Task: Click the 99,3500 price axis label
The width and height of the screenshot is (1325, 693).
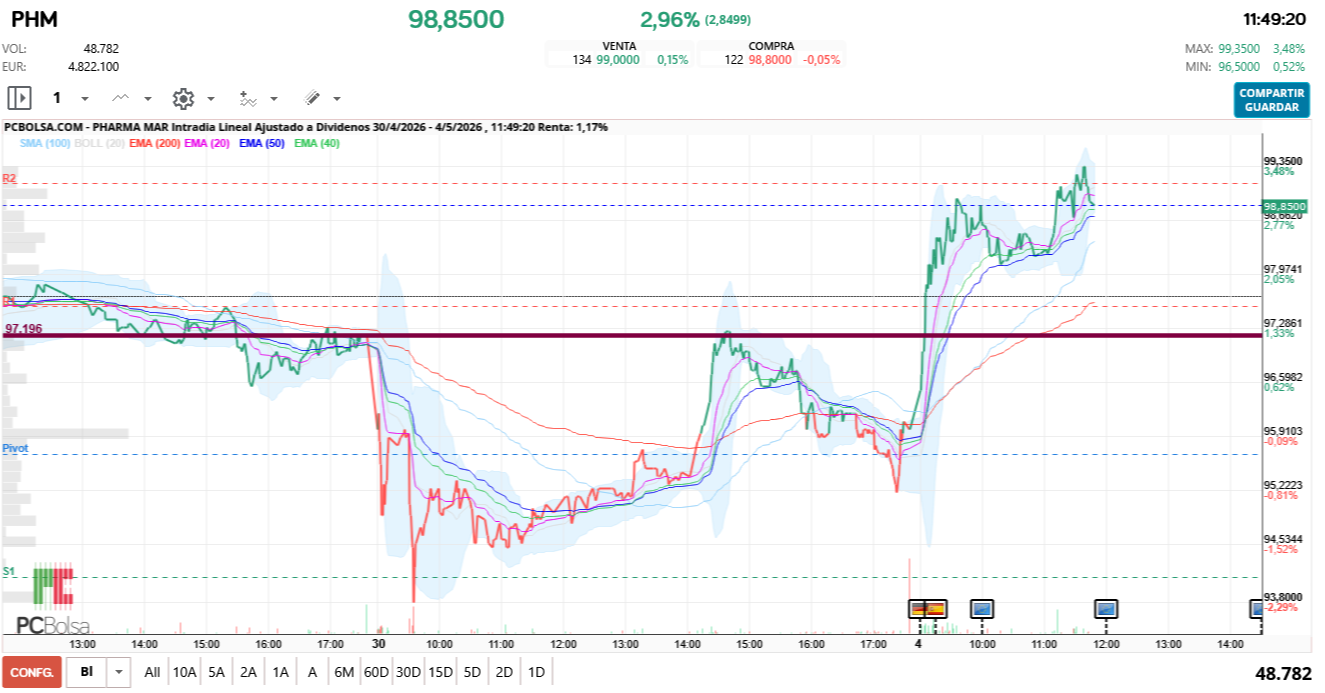Action: click(x=1284, y=161)
